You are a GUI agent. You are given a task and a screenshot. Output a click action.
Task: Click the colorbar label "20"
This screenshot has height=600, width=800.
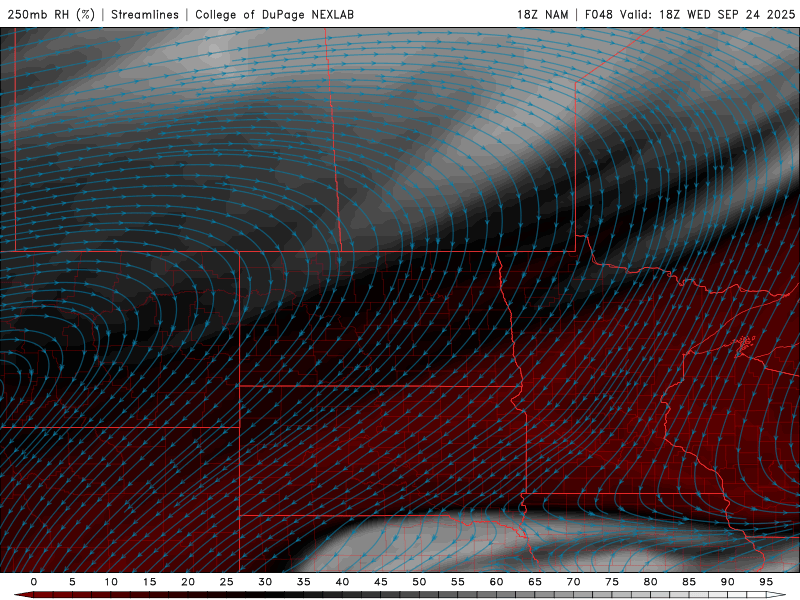coord(188,582)
